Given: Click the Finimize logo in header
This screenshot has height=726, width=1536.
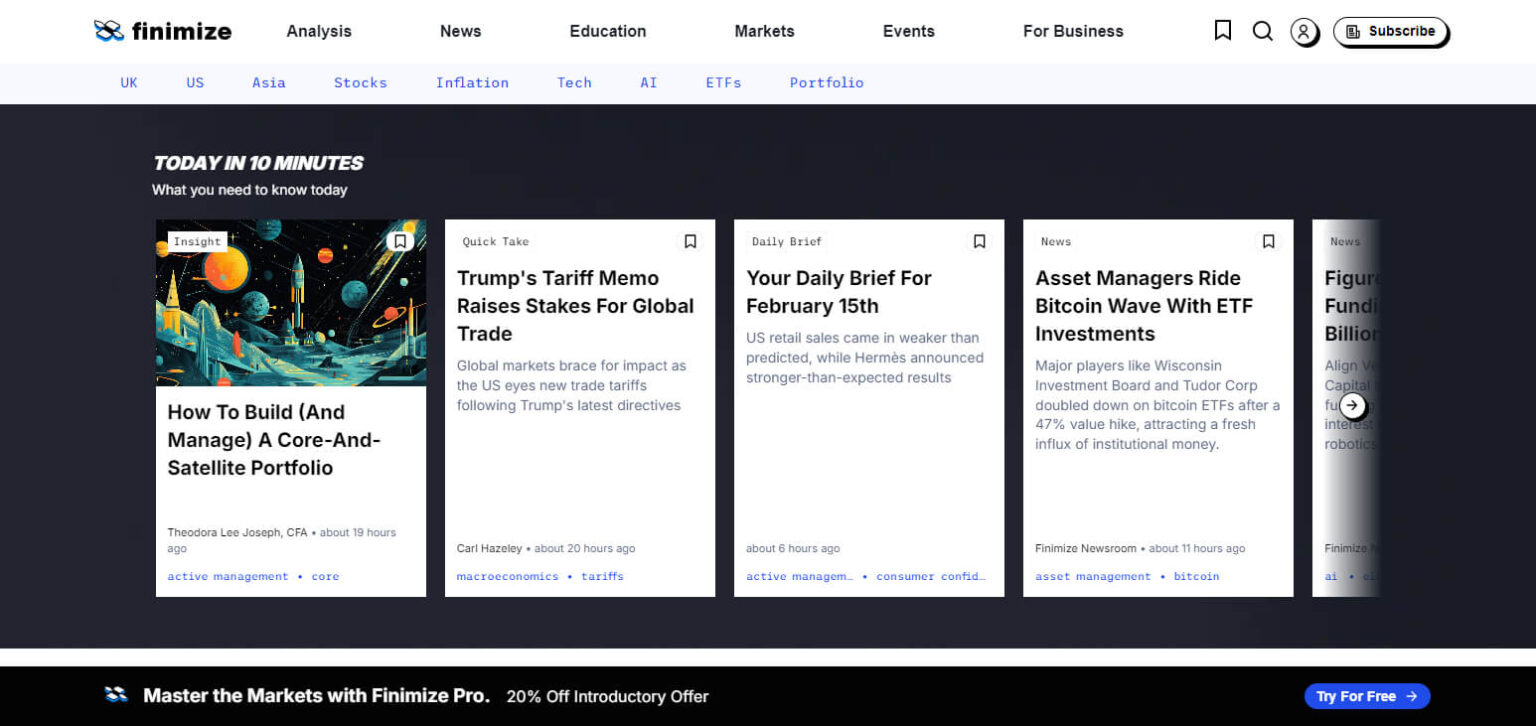Looking at the screenshot, I should pyautogui.click(x=163, y=31).
